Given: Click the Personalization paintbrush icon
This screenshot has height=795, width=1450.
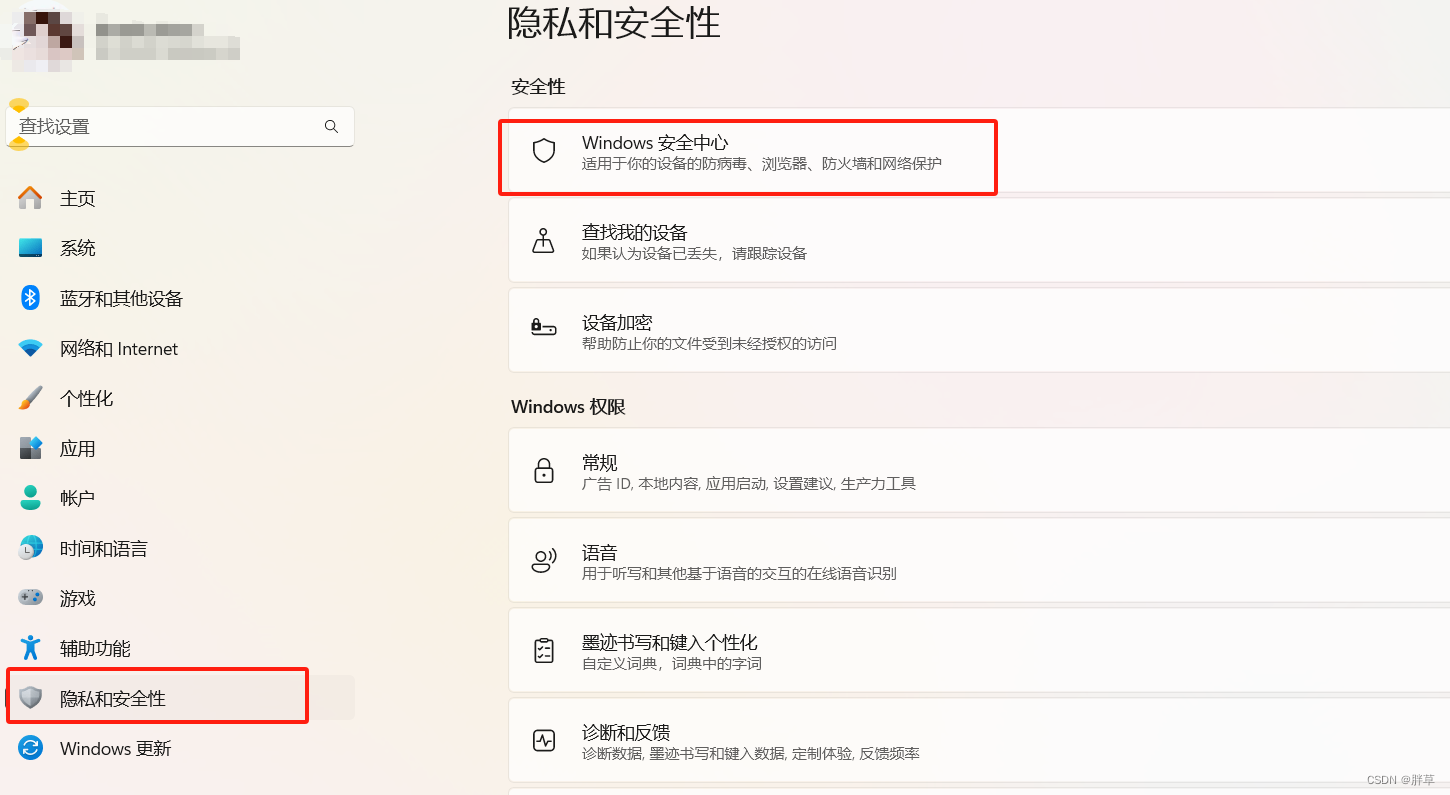Looking at the screenshot, I should click(x=30, y=398).
